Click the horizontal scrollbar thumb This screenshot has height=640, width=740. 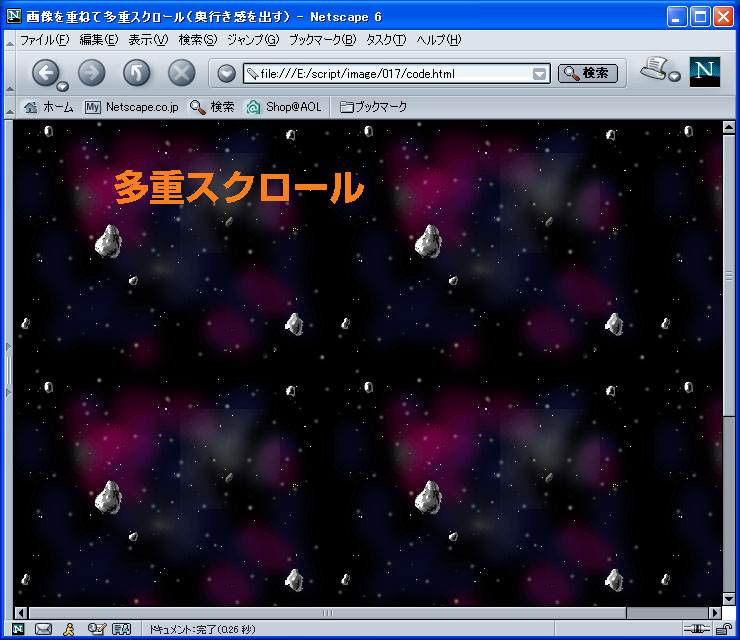point(328,613)
